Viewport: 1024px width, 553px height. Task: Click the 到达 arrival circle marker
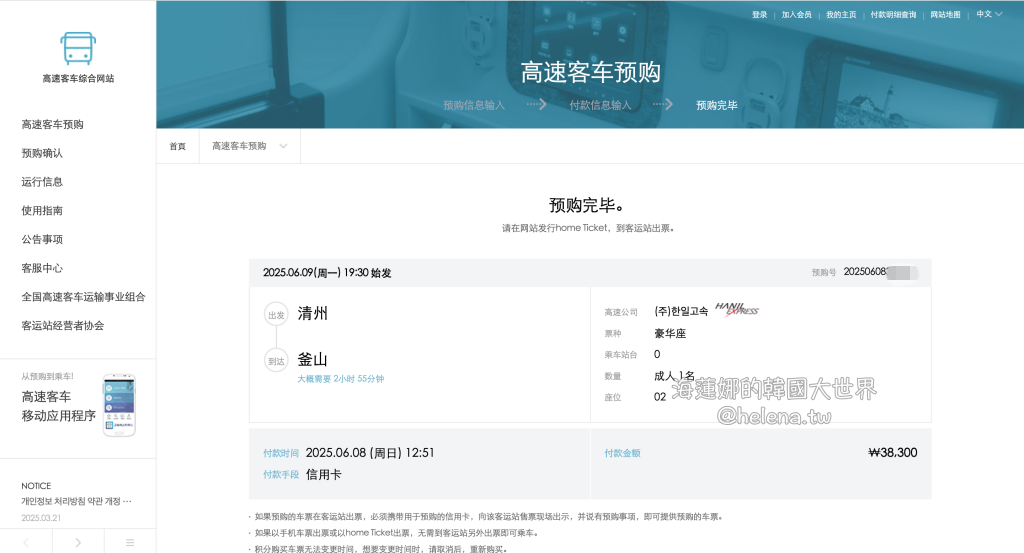tap(276, 361)
